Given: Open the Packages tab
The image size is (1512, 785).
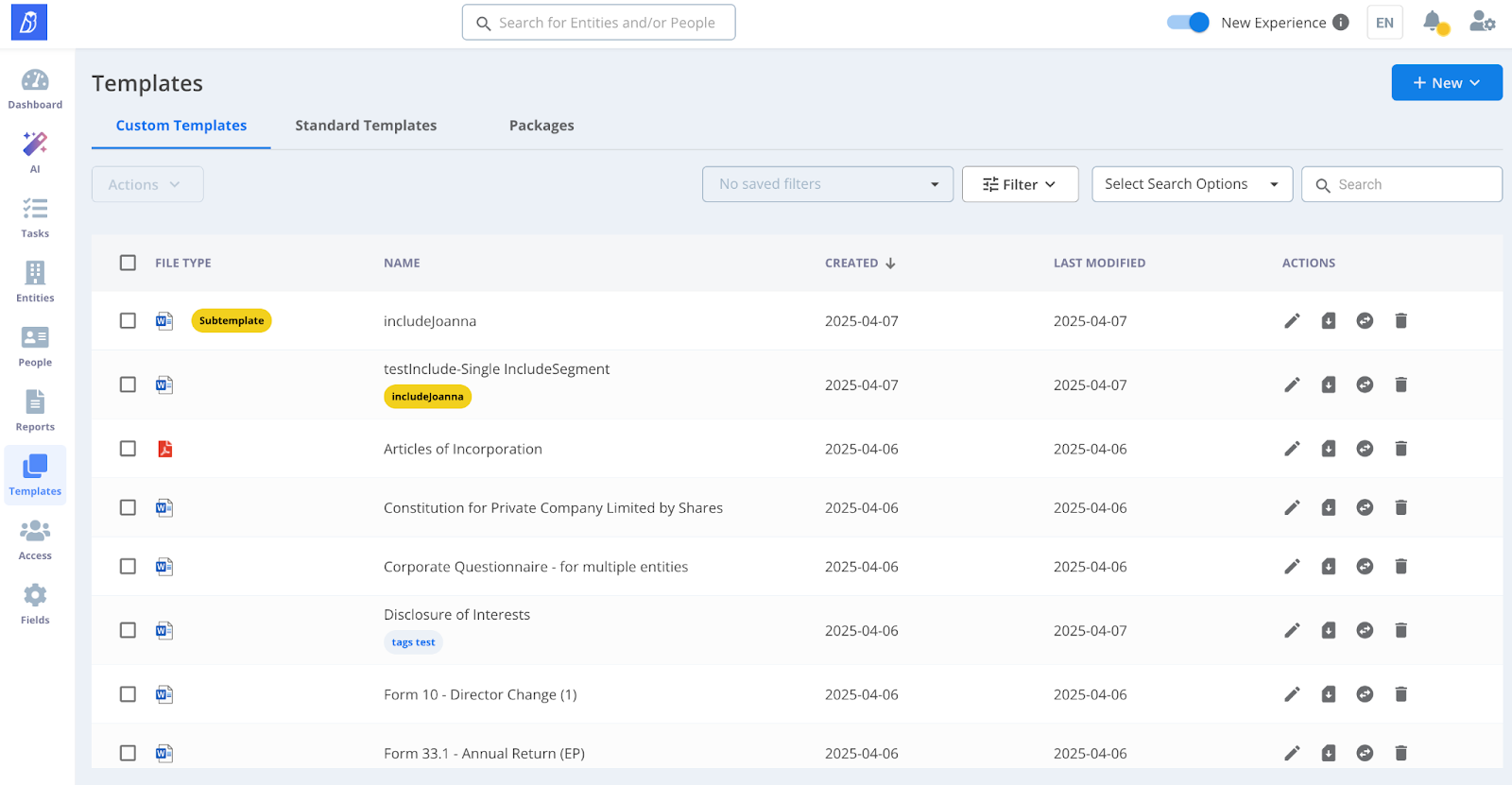Looking at the screenshot, I should tap(541, 126).
